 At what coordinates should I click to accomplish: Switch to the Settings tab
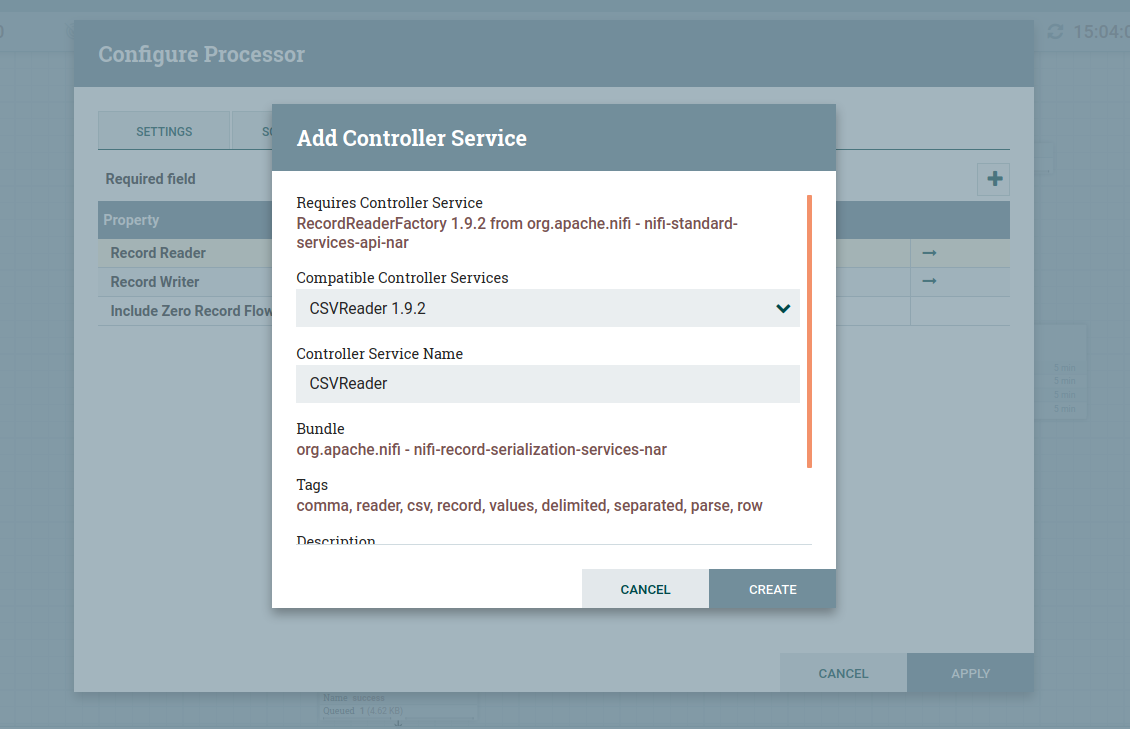[164, 131]
